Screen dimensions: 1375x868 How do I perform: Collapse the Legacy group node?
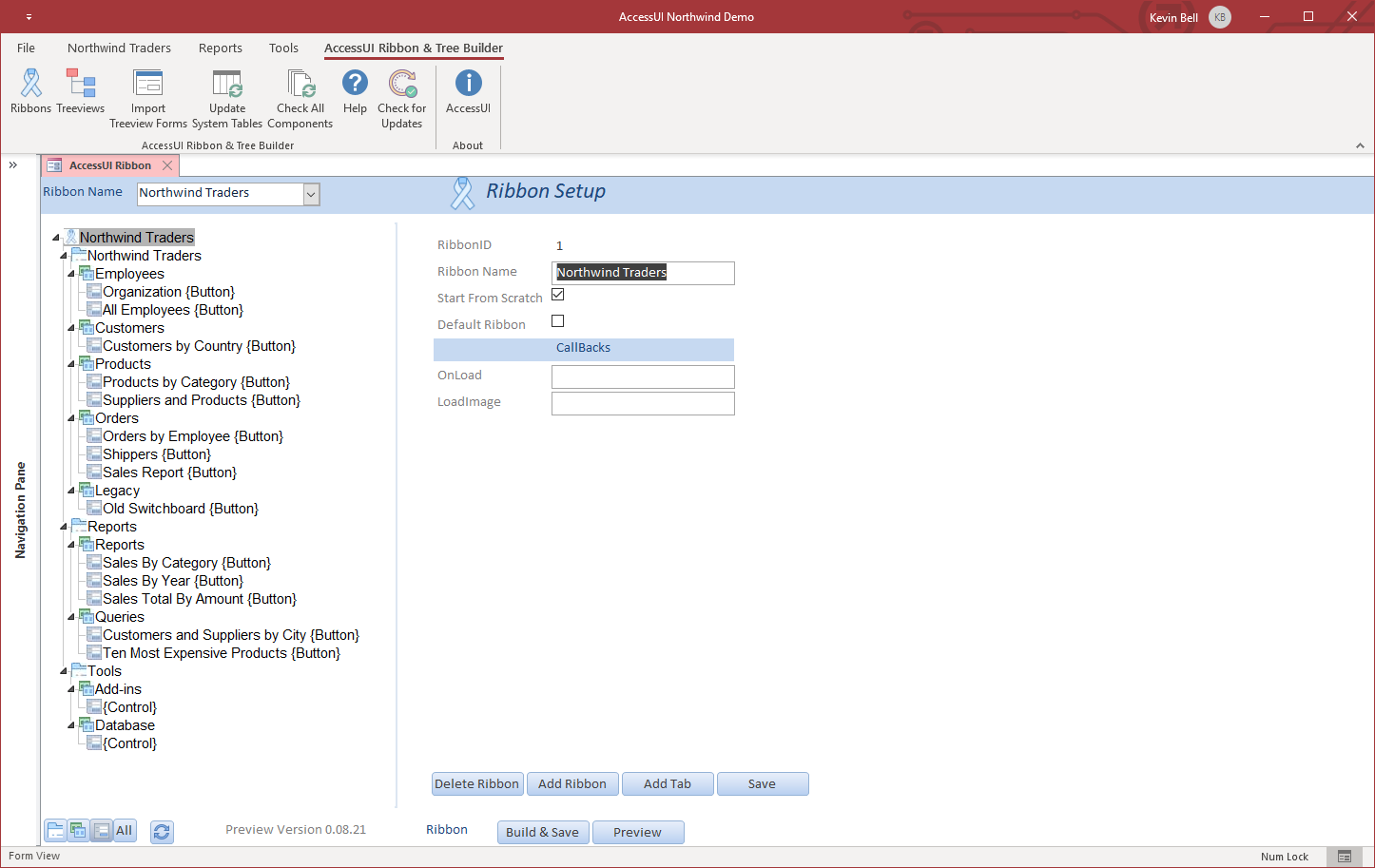coord(71,491)
